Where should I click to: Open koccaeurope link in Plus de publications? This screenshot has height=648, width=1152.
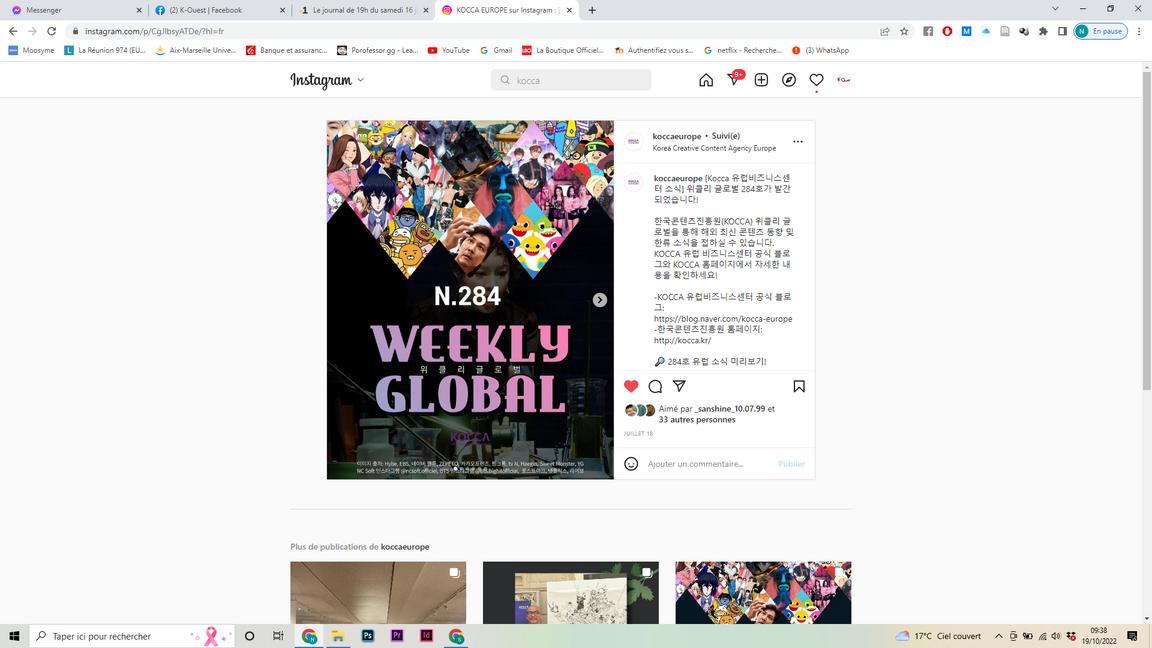(x=405, y=547)
